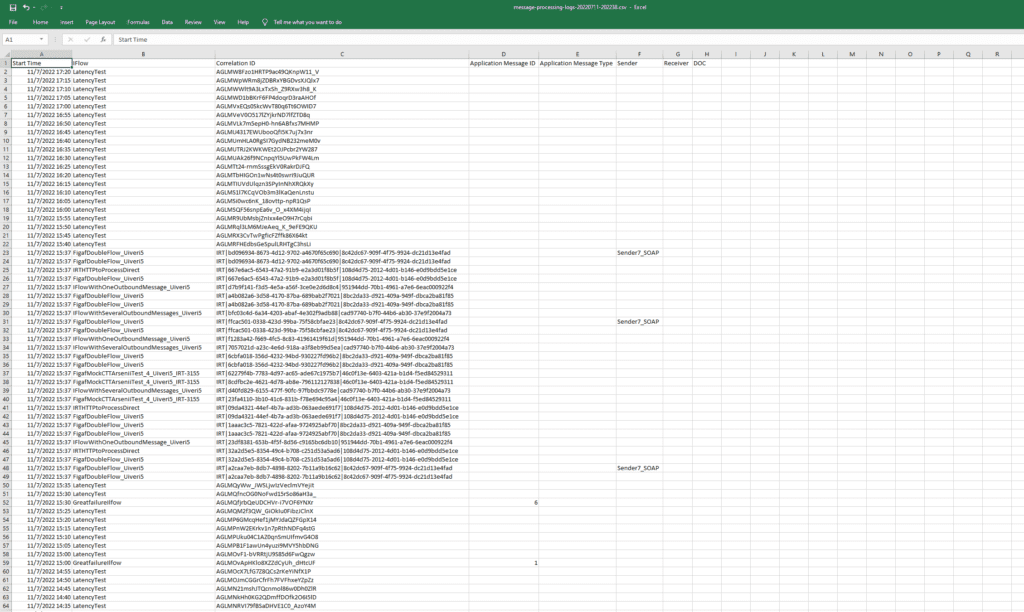Screen dimensions: 1024x612
Task: Click the 'Correlation ID' header cell
Action: pos(342,63)
